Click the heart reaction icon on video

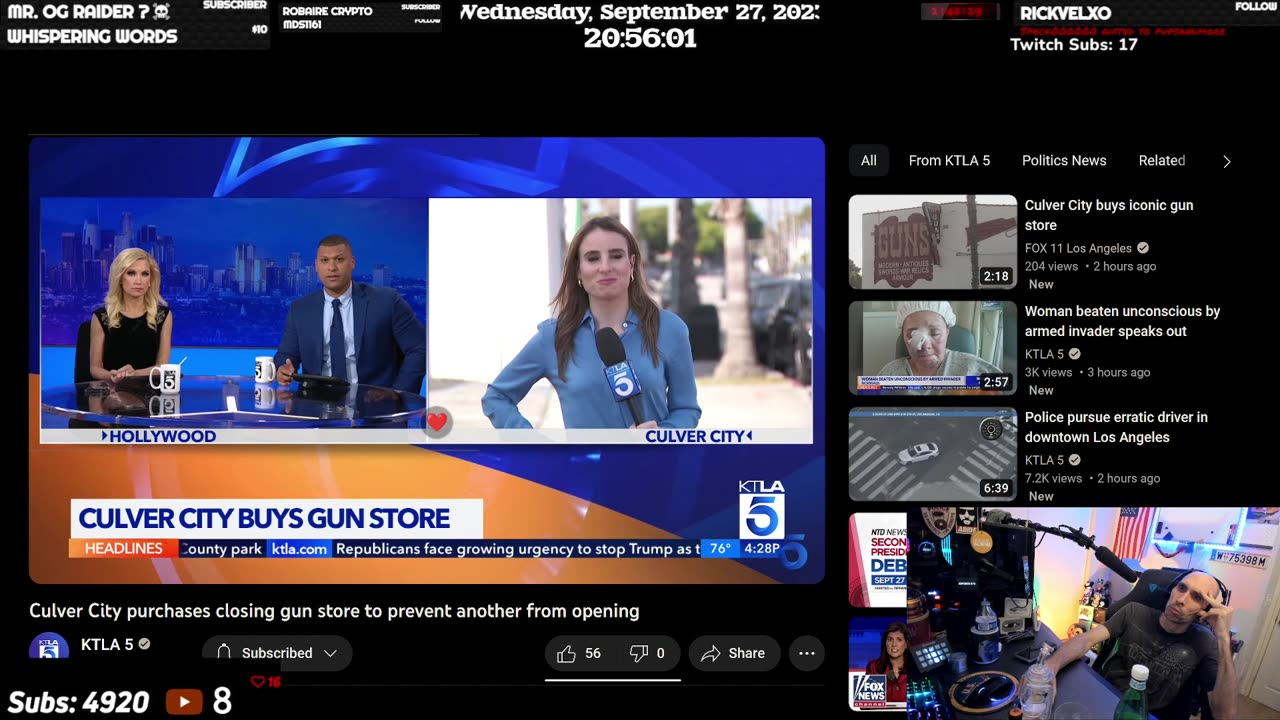[x=437, y=422]
